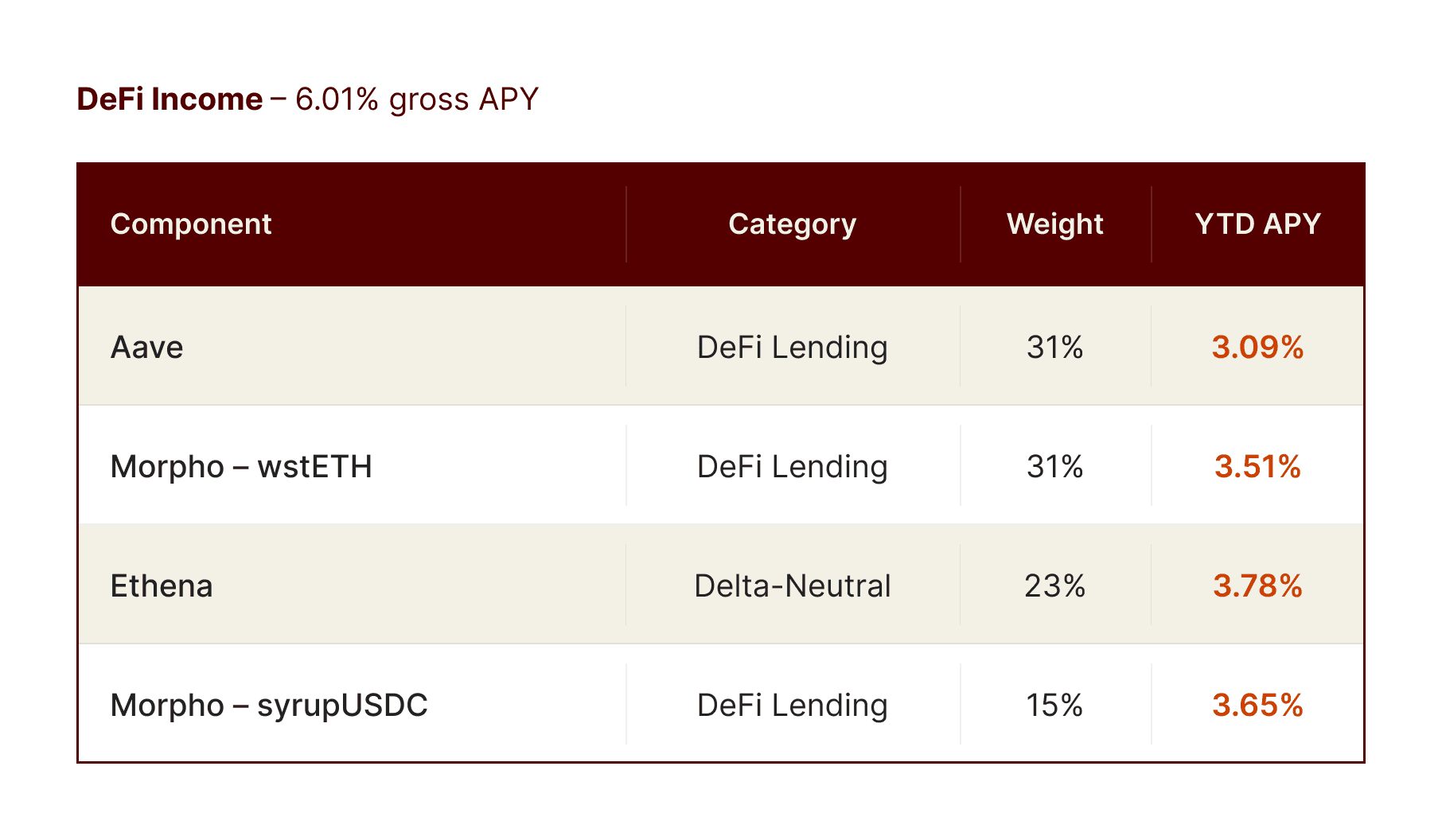Click the 3.78% YTD APY value
Viewport: 1442px width, 840px height.
tap(1258, 586)
